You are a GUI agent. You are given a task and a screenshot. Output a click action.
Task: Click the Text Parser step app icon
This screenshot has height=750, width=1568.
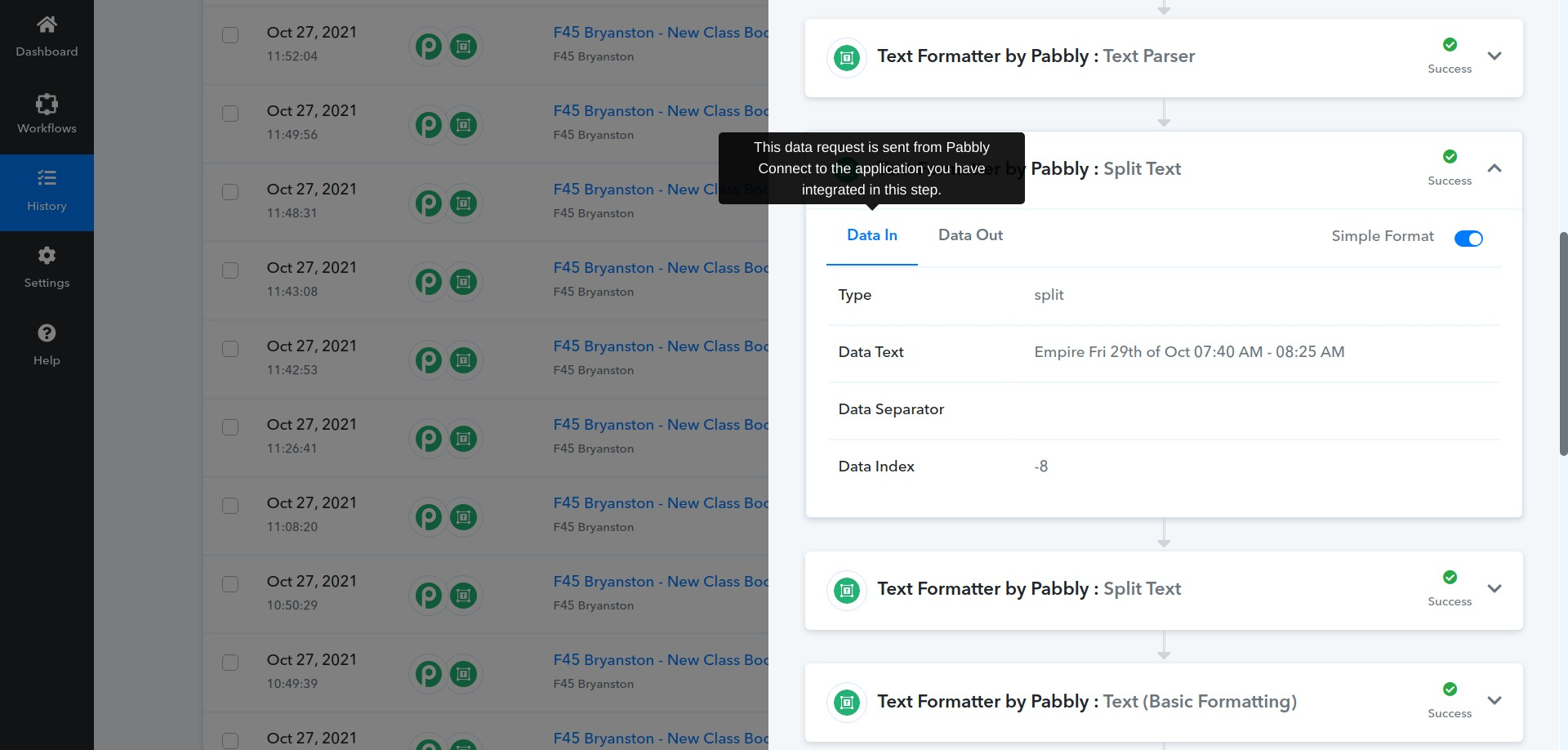pos(847,58)
